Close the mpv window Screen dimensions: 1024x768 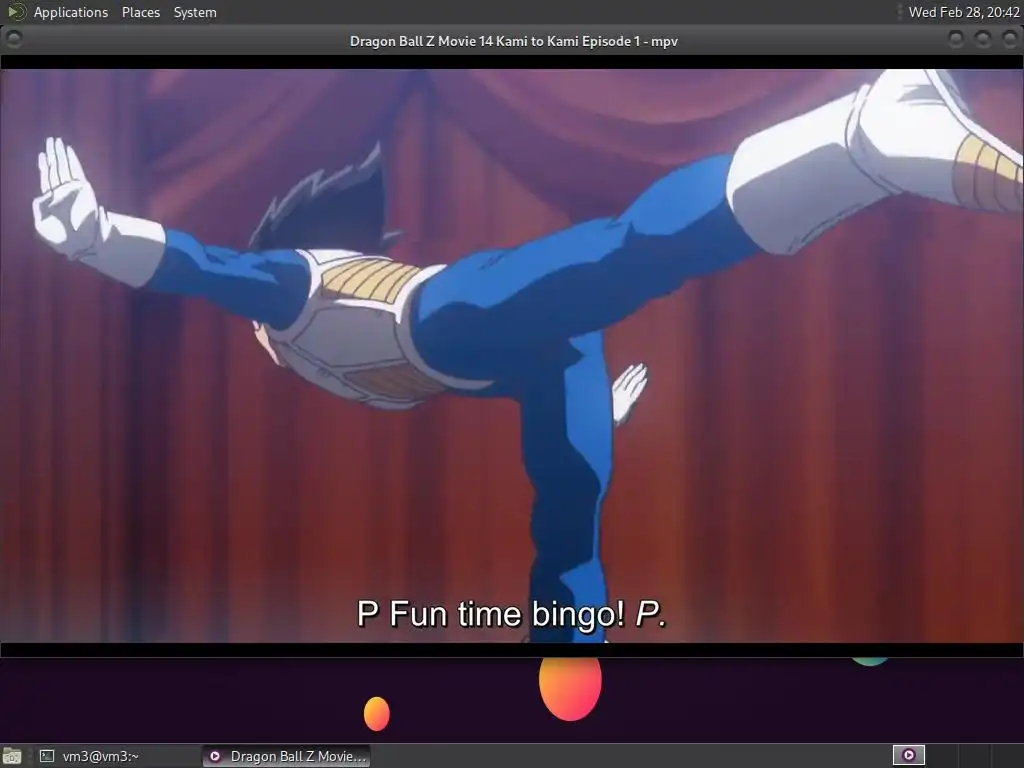(1009, 40)
